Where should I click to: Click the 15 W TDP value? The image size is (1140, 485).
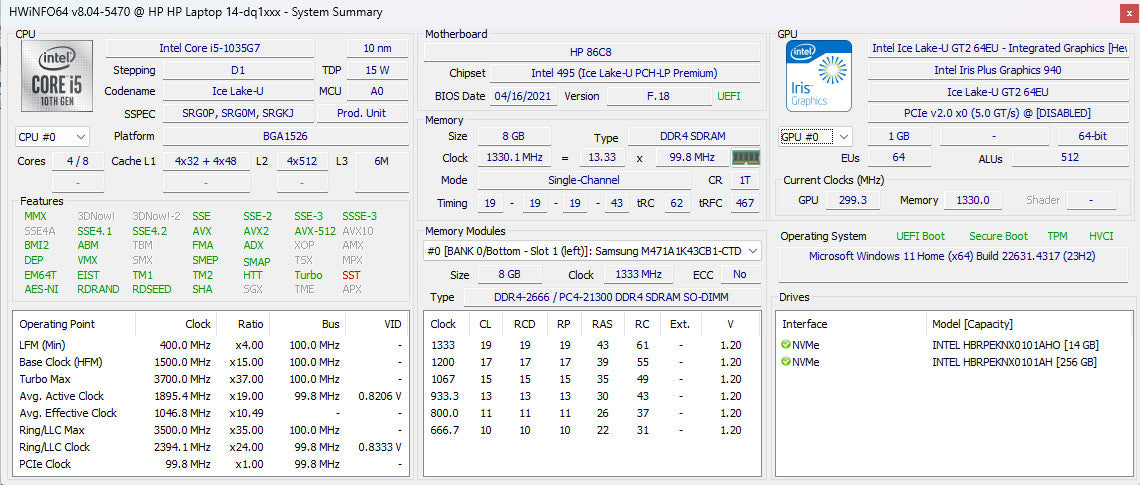click(x=377, y=71)
